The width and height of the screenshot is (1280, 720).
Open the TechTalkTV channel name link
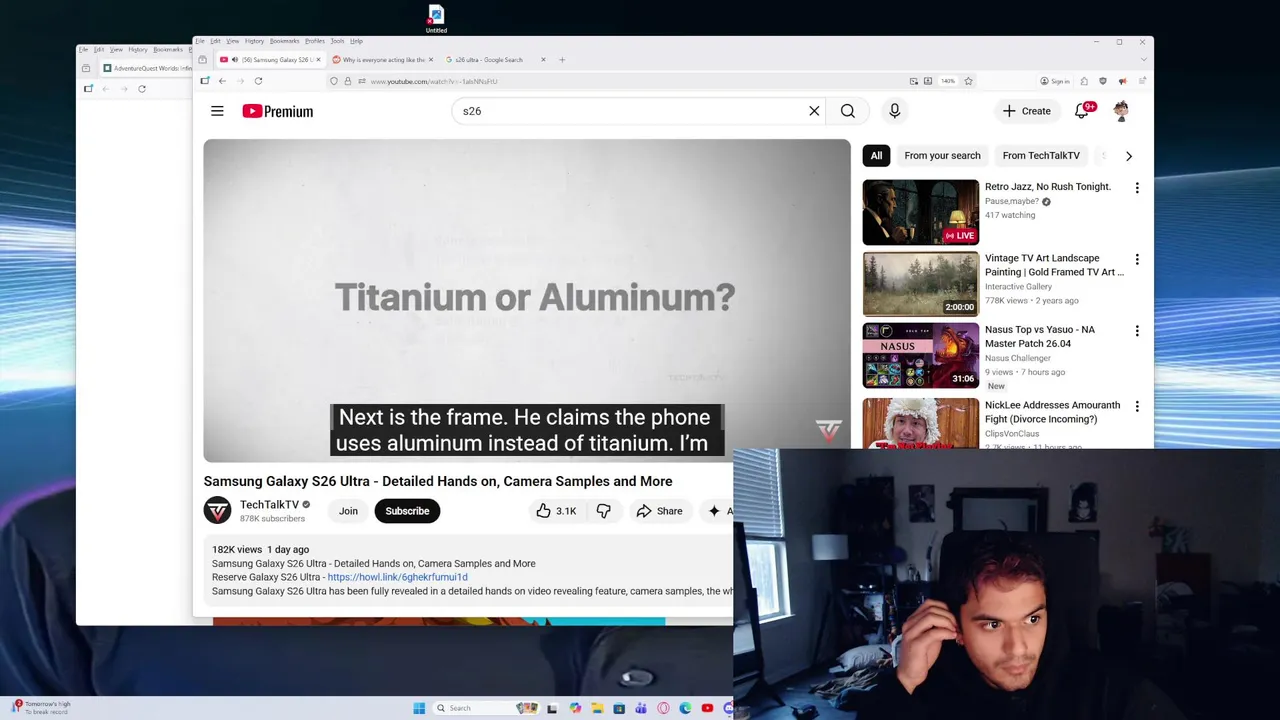(269, 505)
